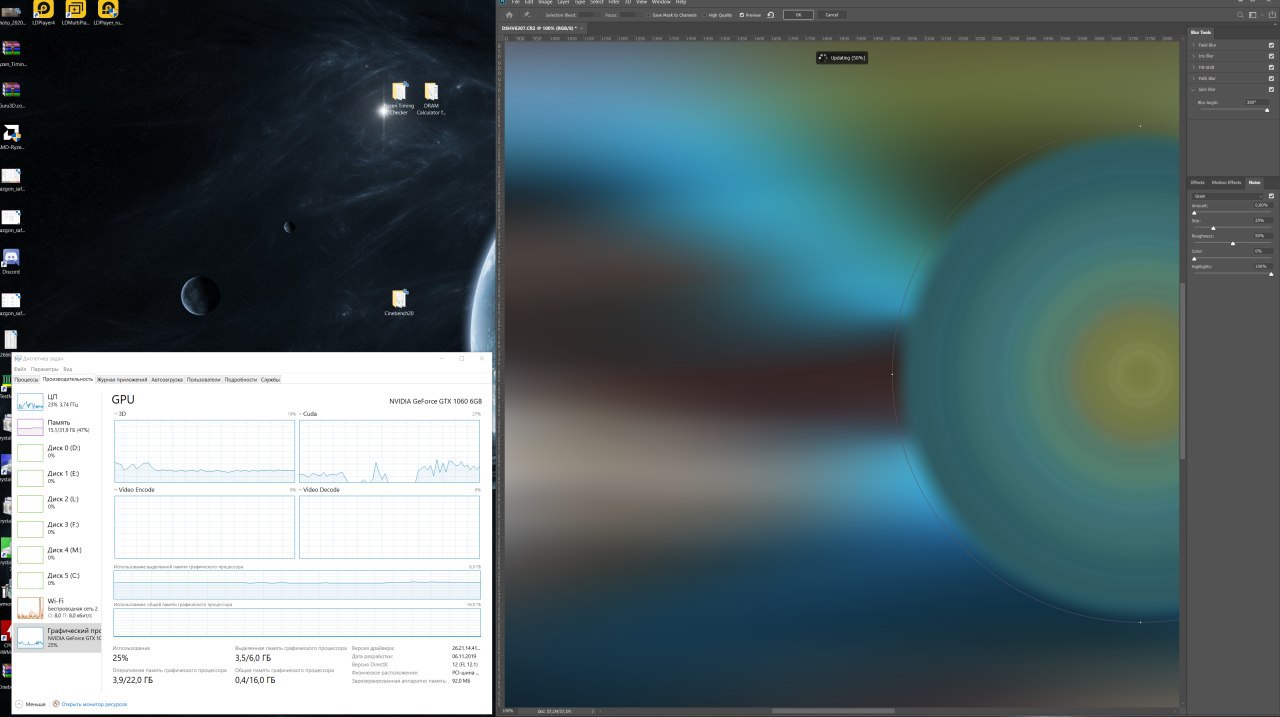
Task: Switch to Процессы tab in Task Manager
Action: [26, 380]
